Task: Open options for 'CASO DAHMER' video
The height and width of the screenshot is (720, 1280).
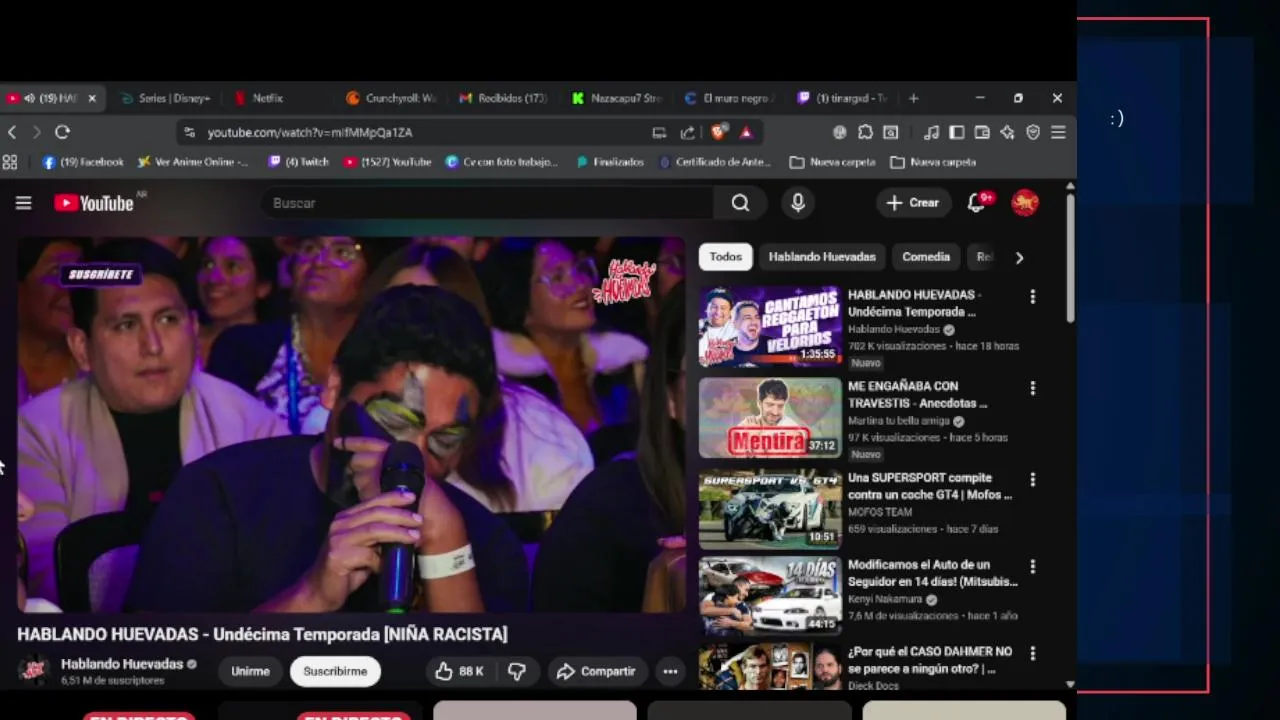Action: click(x=1033, y=654)
